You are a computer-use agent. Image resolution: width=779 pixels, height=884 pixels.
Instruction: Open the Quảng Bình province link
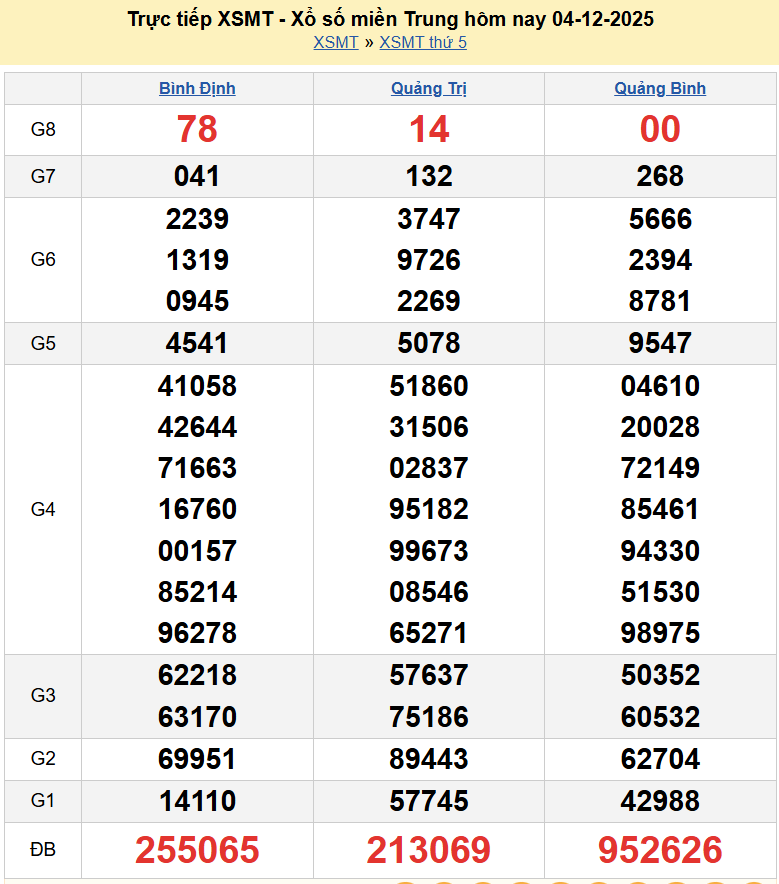point(660,88)
